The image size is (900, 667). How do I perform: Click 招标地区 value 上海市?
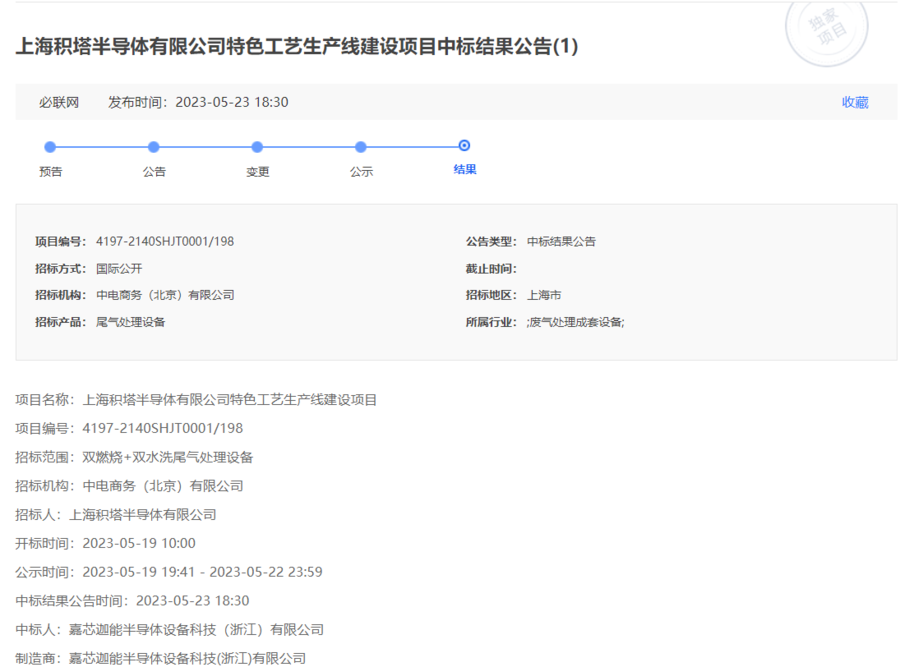[544, 295]
